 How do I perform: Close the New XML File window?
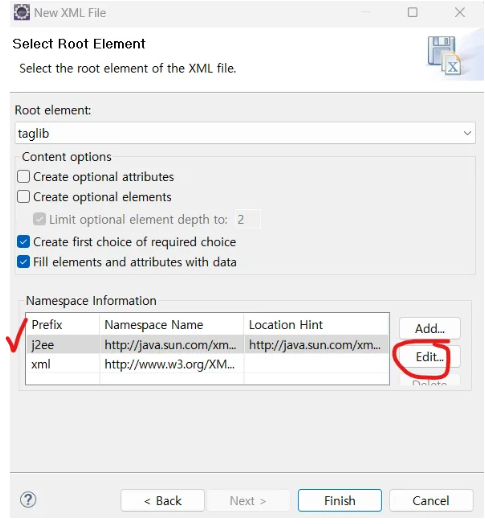point(460,12)
